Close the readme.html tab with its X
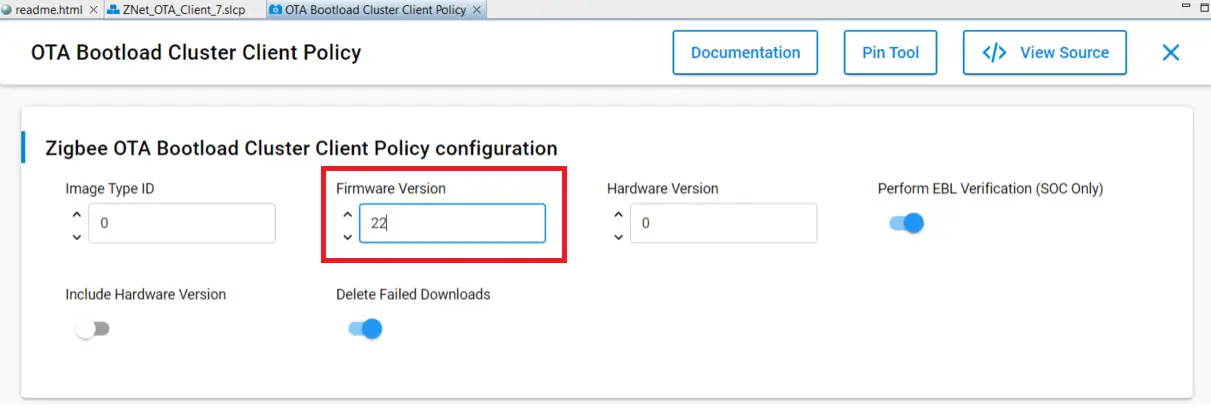The height and width of the screenshot is (408, 1211). tap(94, 10)
